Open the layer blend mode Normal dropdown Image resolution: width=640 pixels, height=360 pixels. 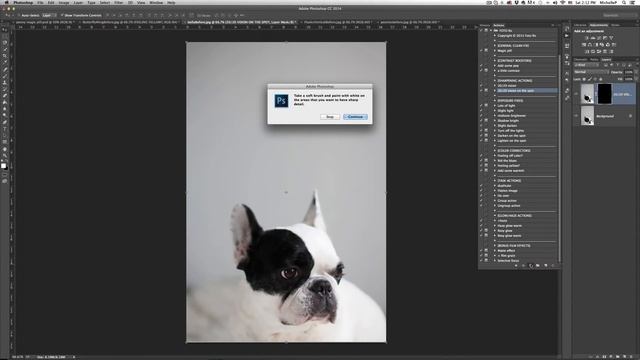click(591, 72)
